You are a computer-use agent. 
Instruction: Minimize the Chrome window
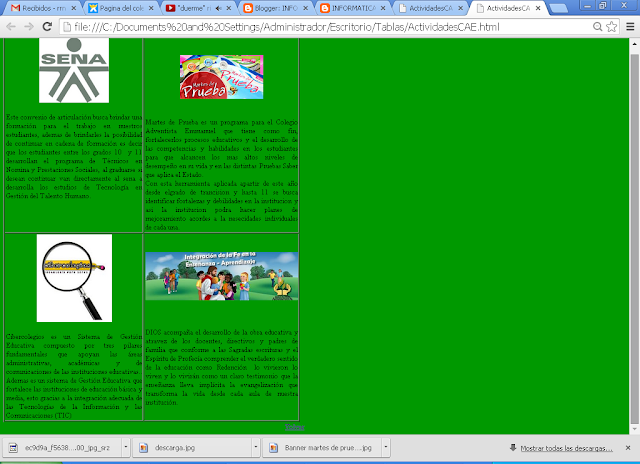[x=587, y=6]
